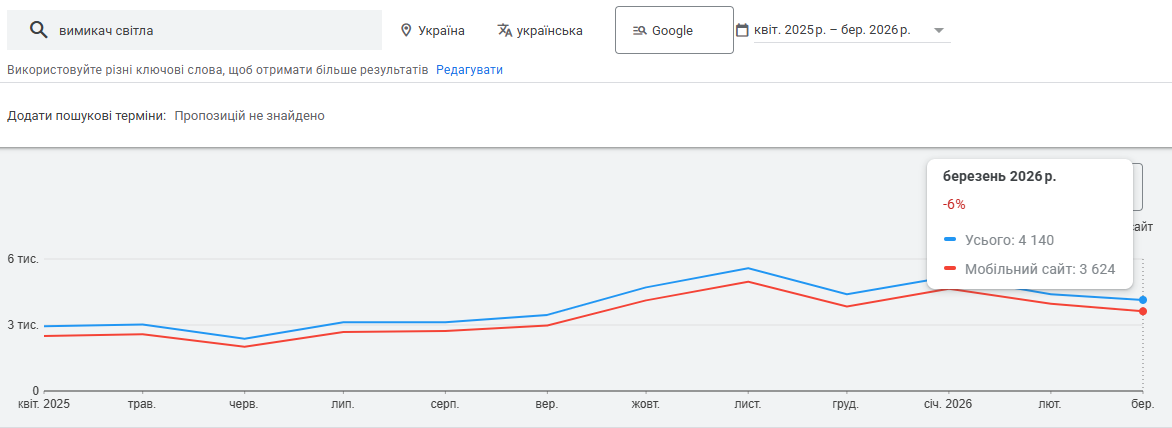Open the Редагувати link
Image resolution: width=1172 pixels, height=428 pixels.
[x=469, y=70]
